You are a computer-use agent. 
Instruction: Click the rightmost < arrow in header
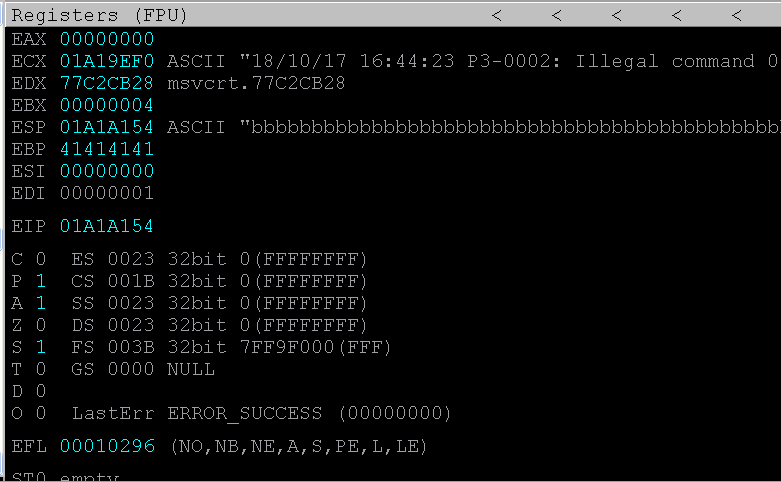pos(736,16)
